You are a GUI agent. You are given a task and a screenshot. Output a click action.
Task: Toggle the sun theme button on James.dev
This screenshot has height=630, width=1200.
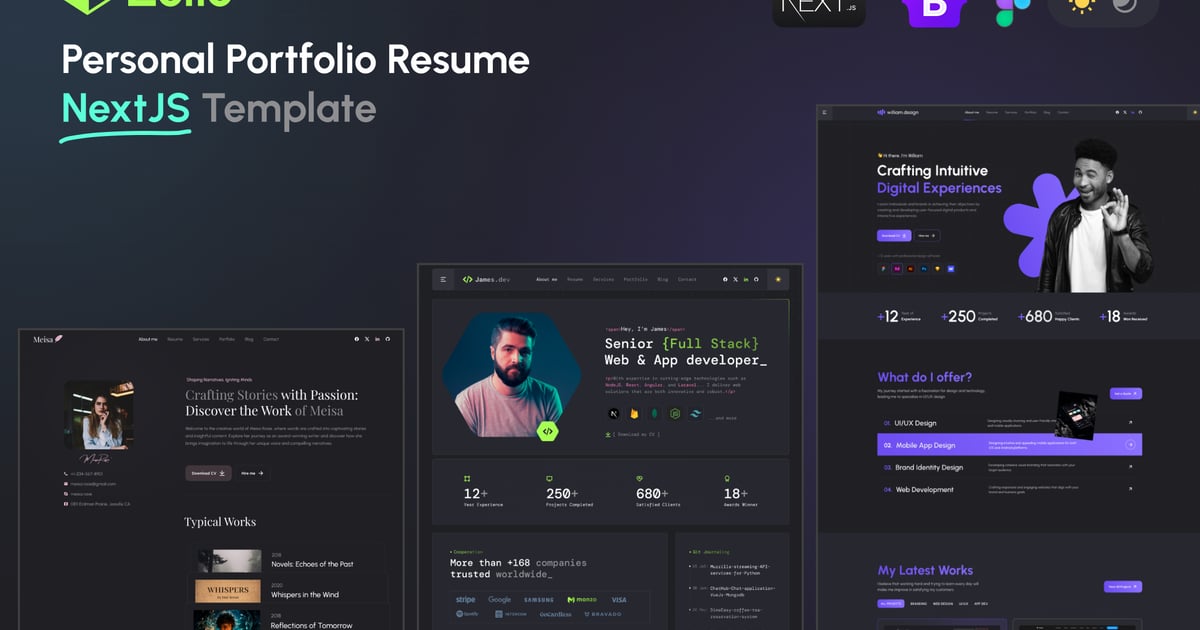click(777, 280)
